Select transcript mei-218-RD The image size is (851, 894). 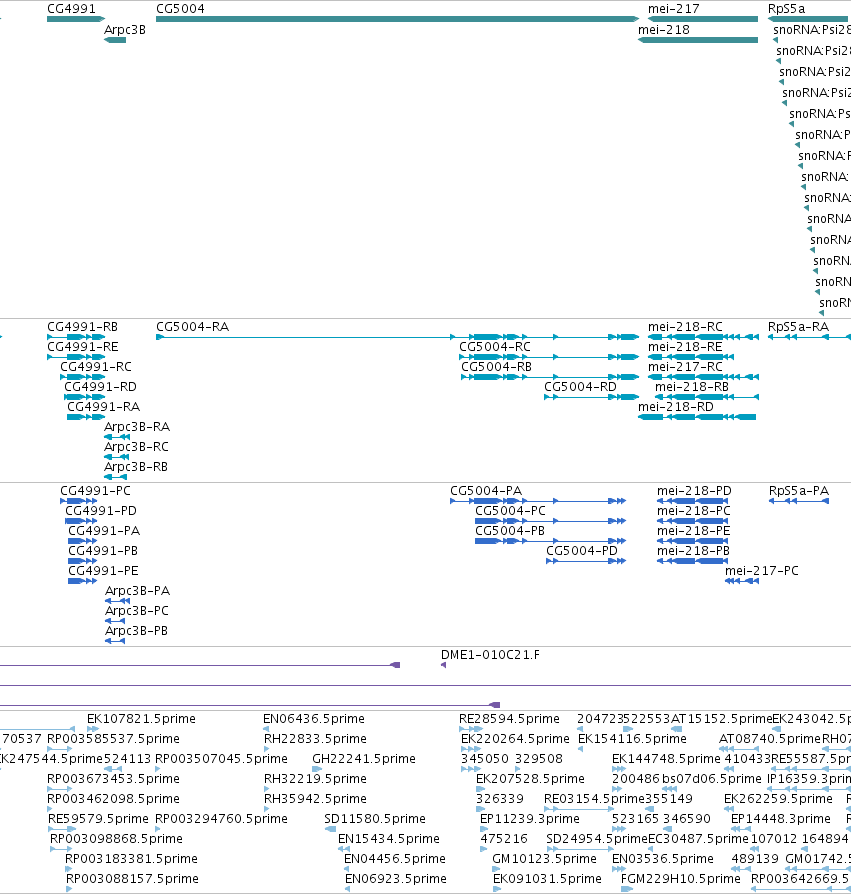click(676, 407)
